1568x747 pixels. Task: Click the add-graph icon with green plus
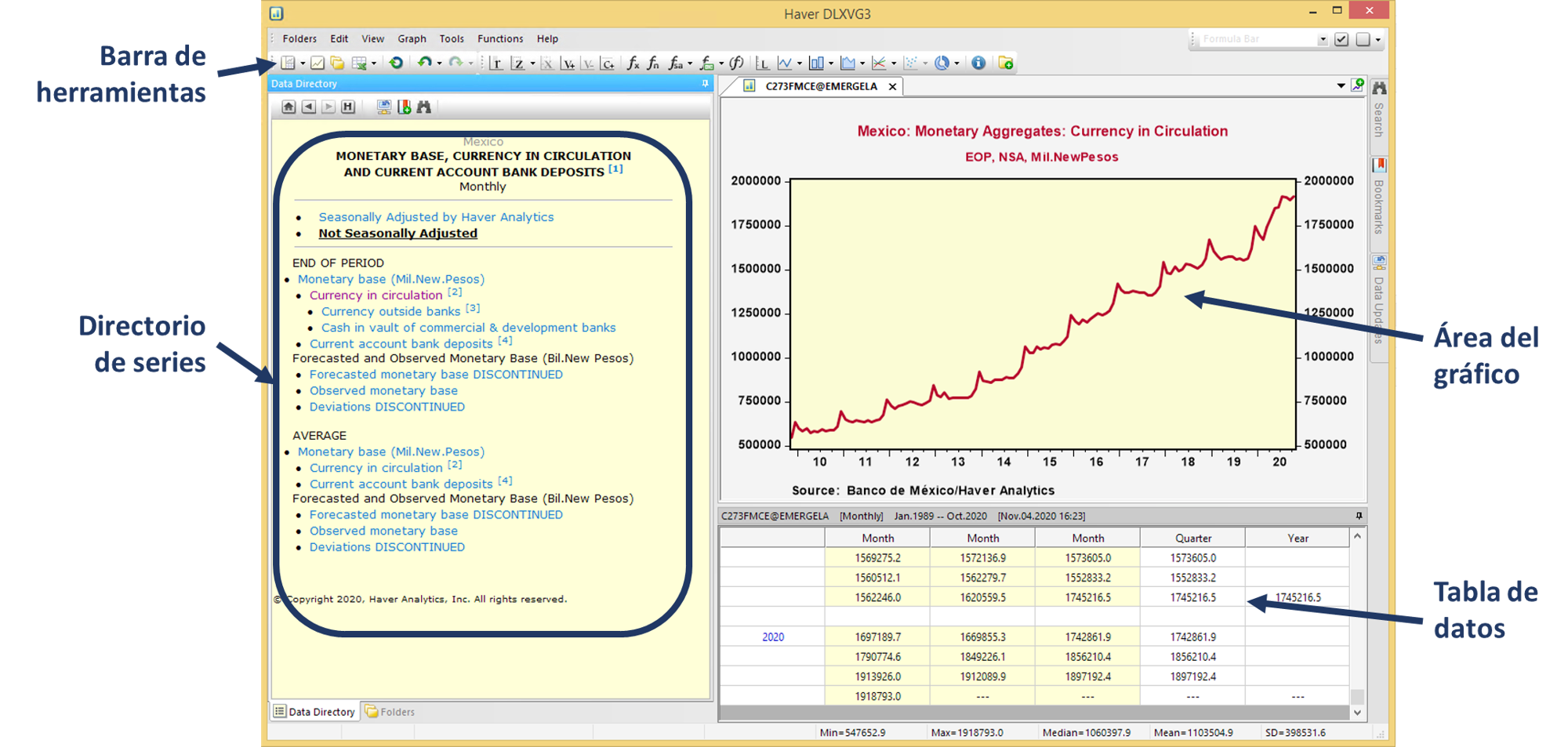tap(1358, 85)
